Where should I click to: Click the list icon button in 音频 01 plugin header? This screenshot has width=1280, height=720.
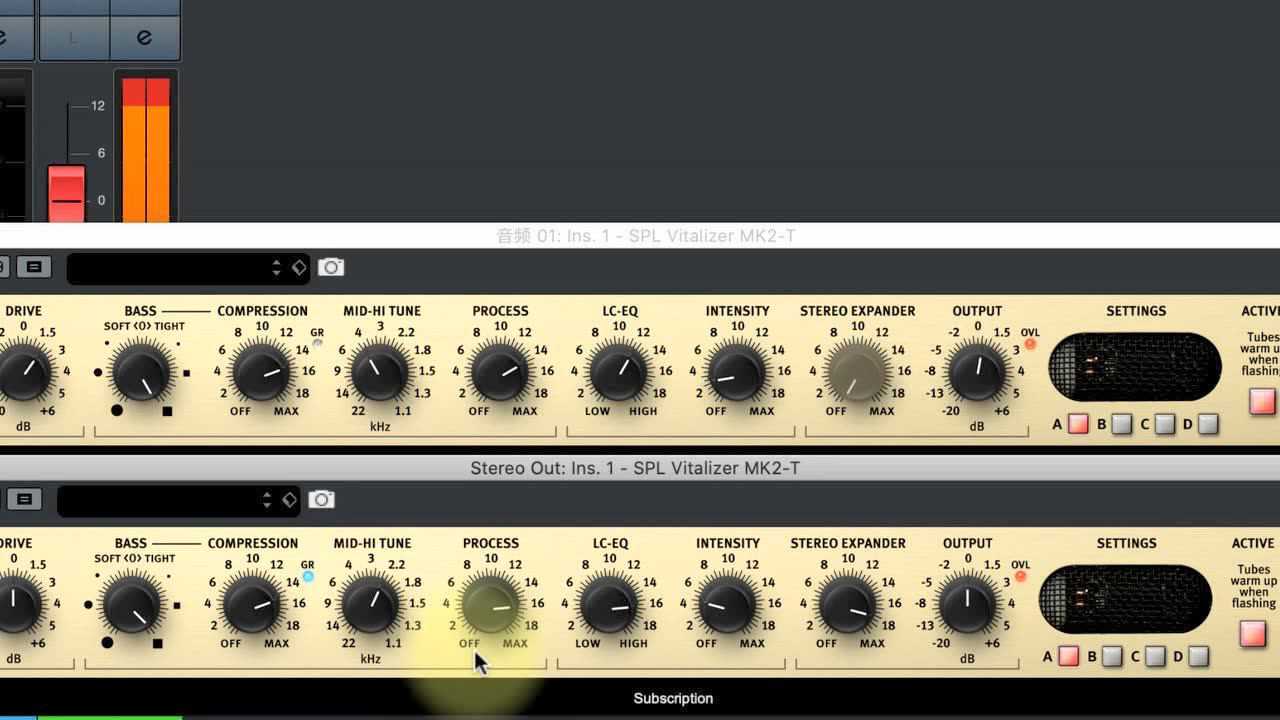[34, 267]
